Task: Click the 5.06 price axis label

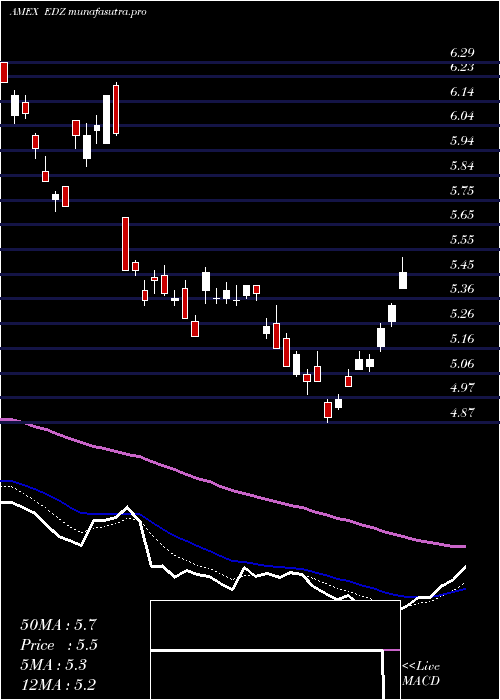Action: coord(462,364)
